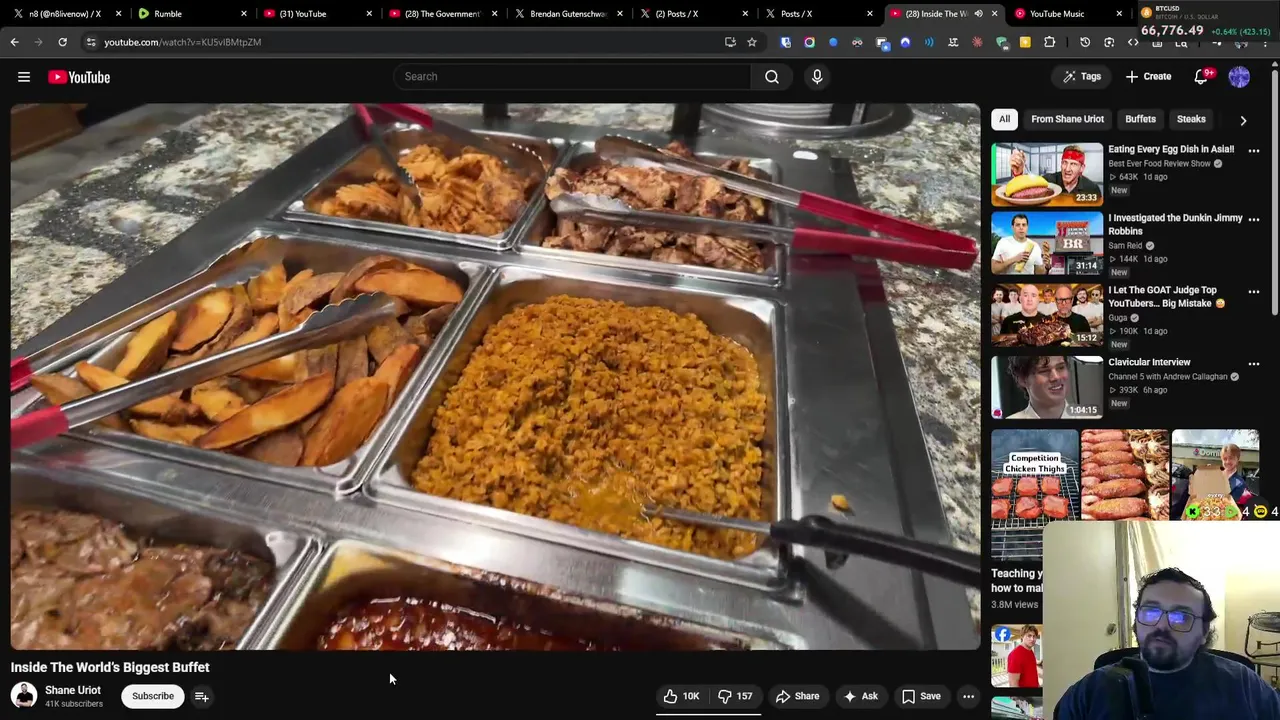The image size is (1280, 720).
Task: View site information icon in address bar
Action: point(91,42)
